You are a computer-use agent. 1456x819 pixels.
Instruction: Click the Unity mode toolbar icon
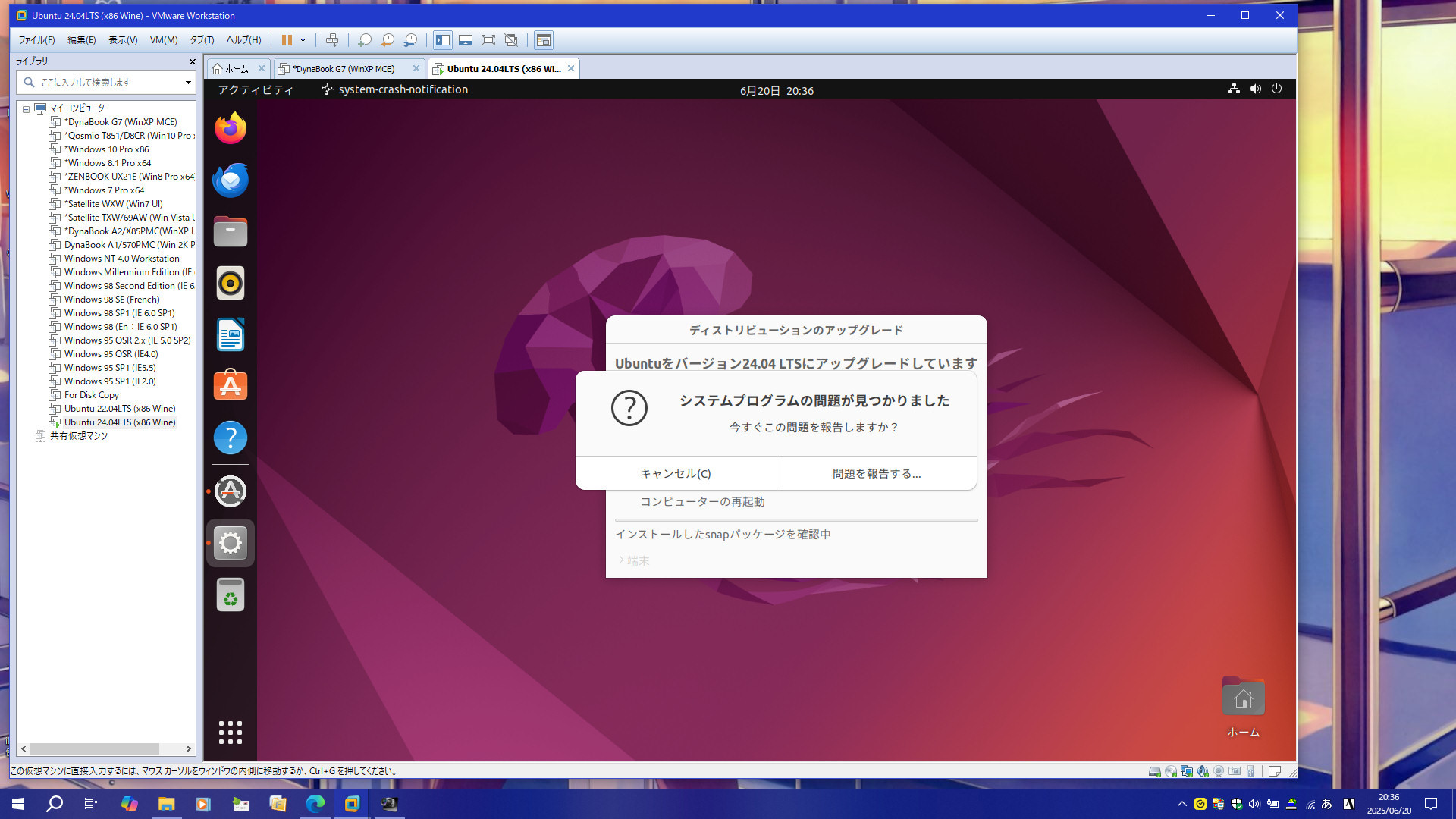pos(511,40)
